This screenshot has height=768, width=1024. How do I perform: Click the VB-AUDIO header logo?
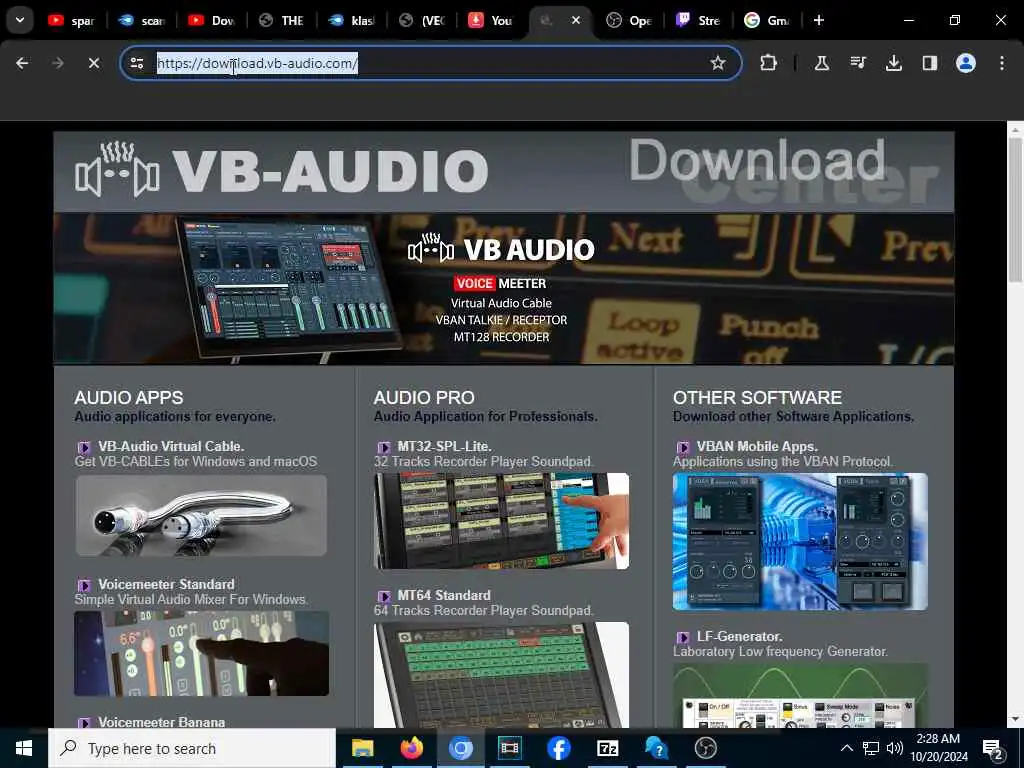281,170
